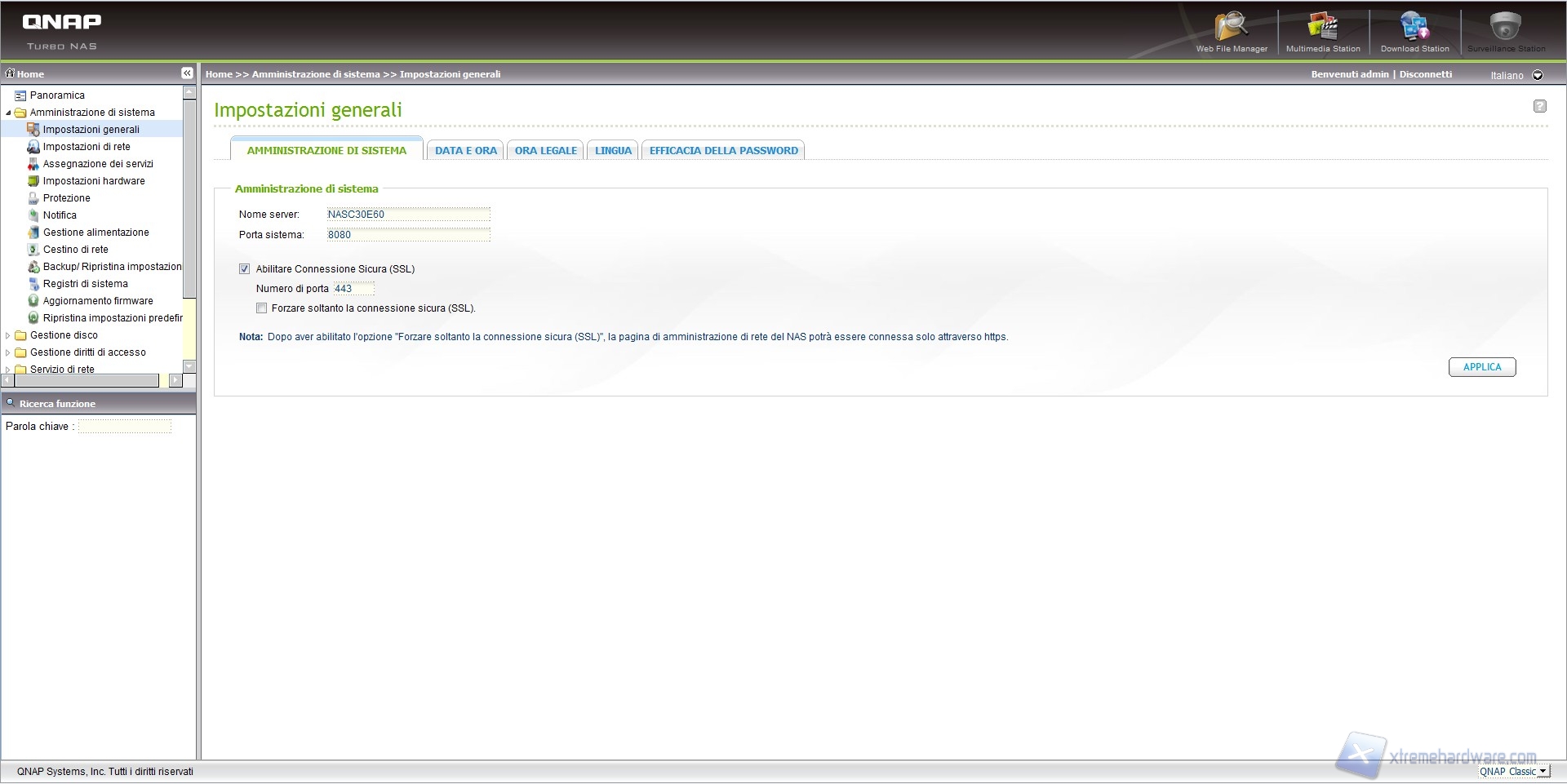Viewport: 1567px width, 784px height.
Task: Click the Parola chiave search field
Action: point(125,427)
